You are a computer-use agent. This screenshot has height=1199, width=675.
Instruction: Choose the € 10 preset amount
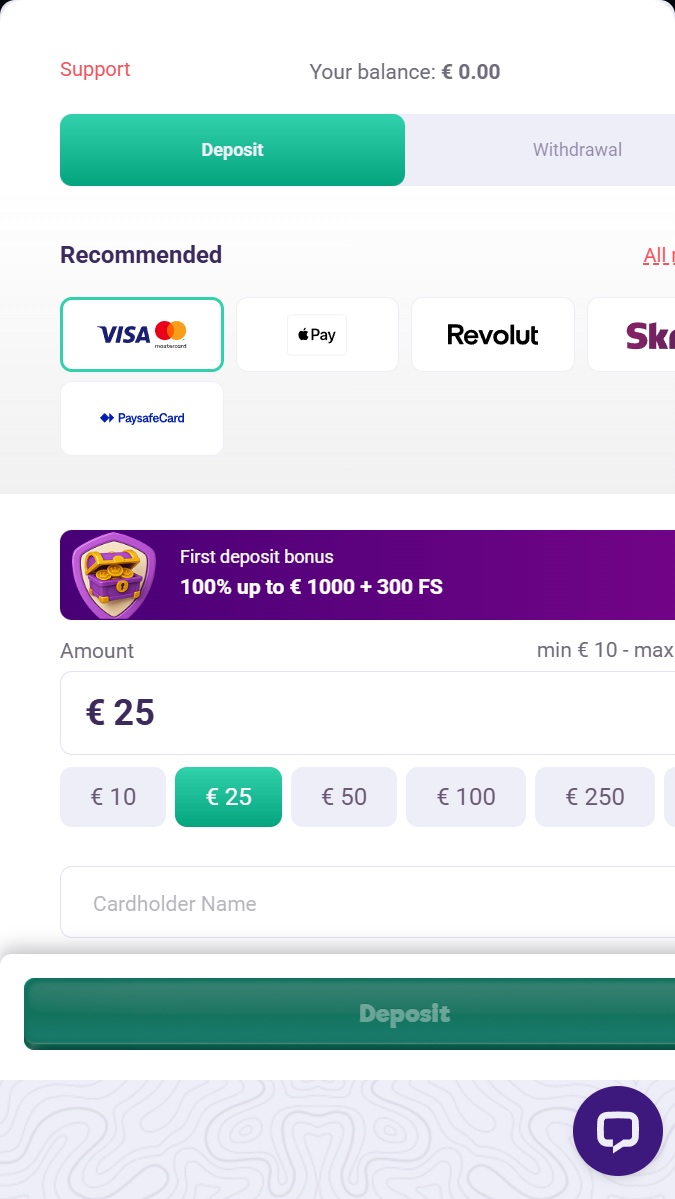coord(113,797)
